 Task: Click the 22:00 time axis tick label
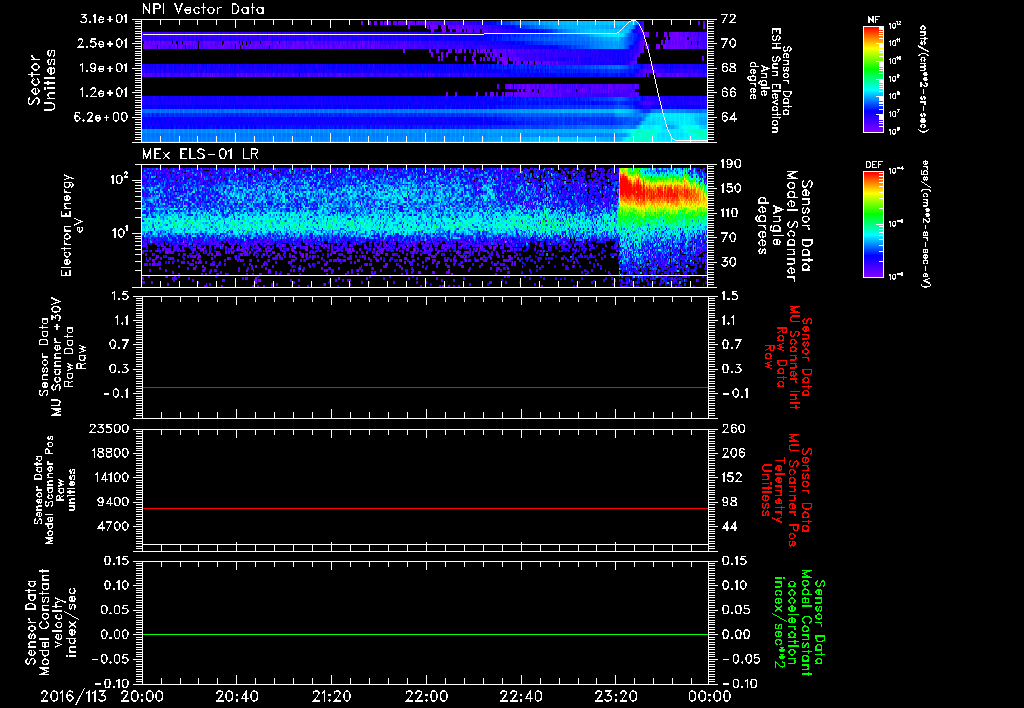point(427,695)
